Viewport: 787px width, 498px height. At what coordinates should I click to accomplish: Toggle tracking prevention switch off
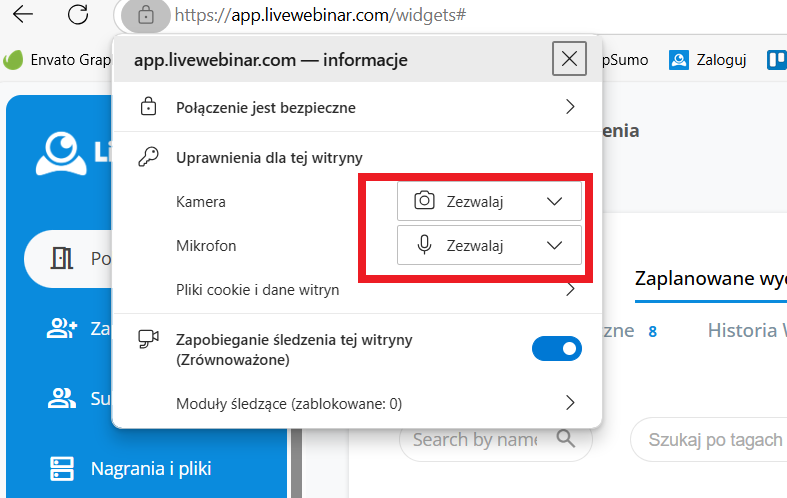tap(556, 348)
